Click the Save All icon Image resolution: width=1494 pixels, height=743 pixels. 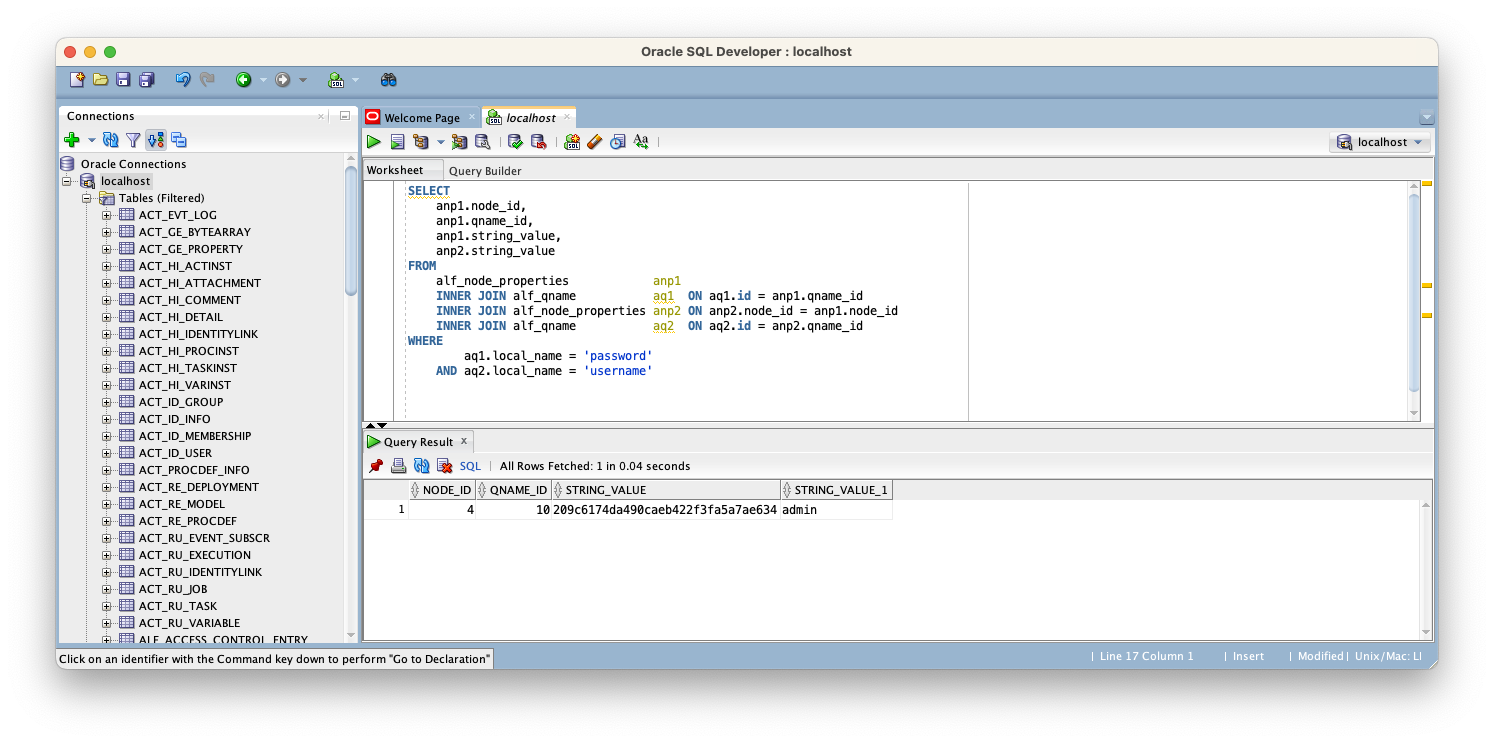point(146,79)
